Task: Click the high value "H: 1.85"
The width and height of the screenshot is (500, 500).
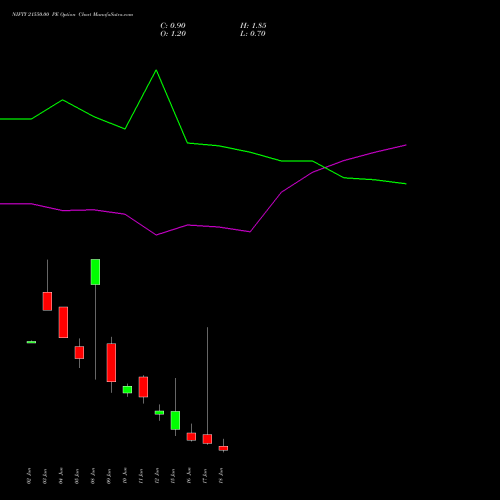Action: (253, 26)
